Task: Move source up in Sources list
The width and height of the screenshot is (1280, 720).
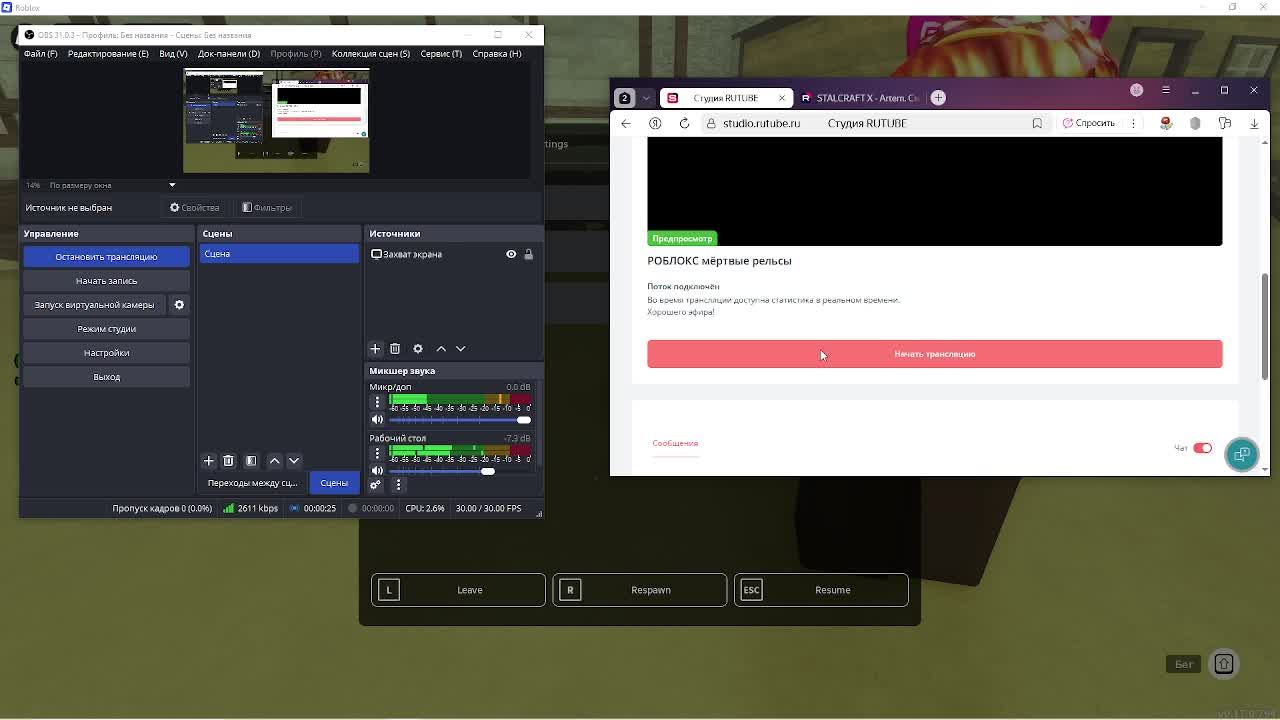Action: pyautogui.click(x=441, y=348)
